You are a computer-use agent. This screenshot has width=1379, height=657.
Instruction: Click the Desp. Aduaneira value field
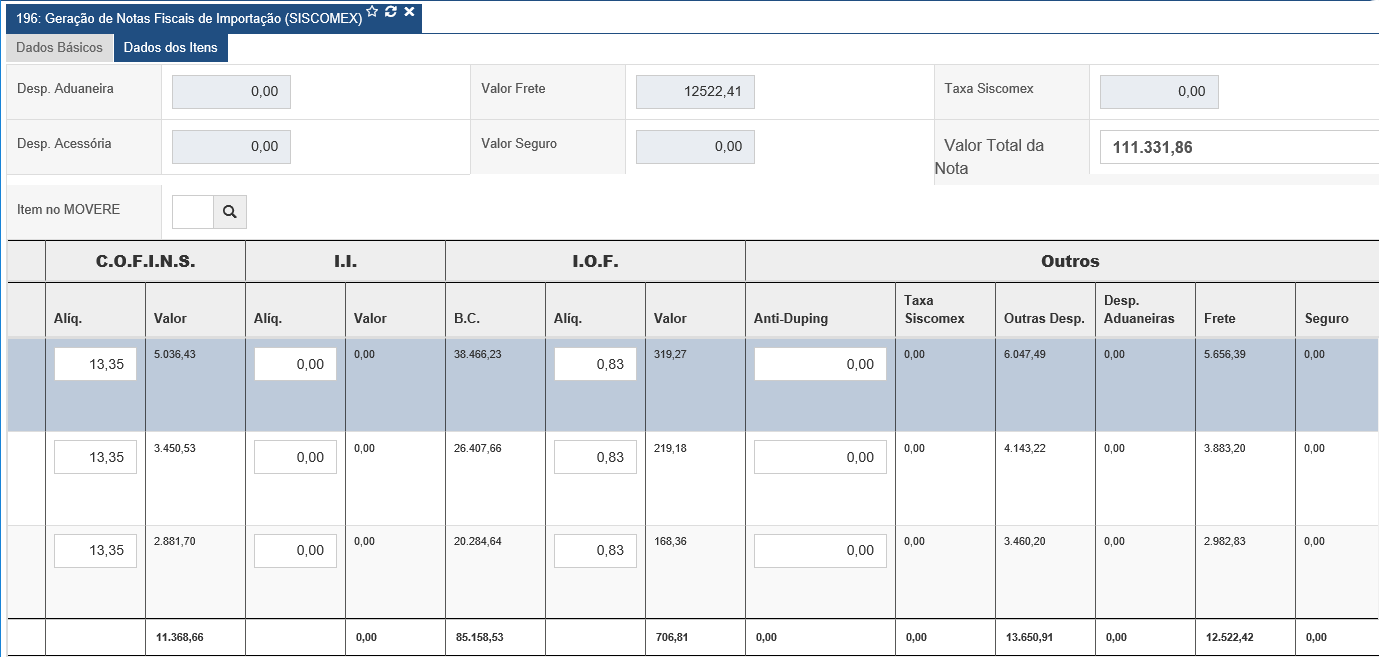232,92
